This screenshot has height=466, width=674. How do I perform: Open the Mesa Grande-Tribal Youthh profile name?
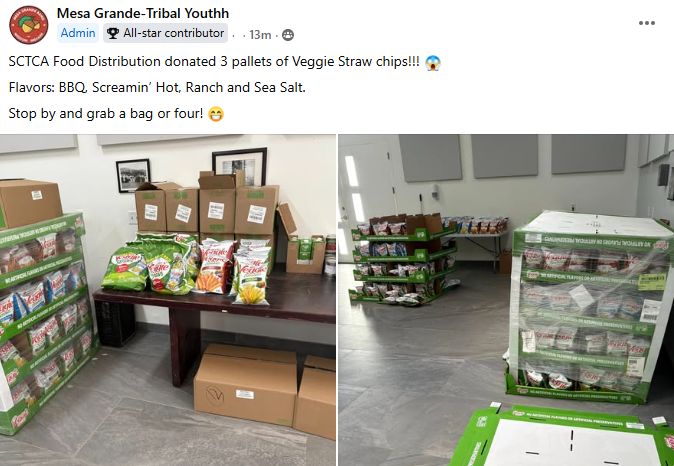pyautogui.click(x=143, y=13)
